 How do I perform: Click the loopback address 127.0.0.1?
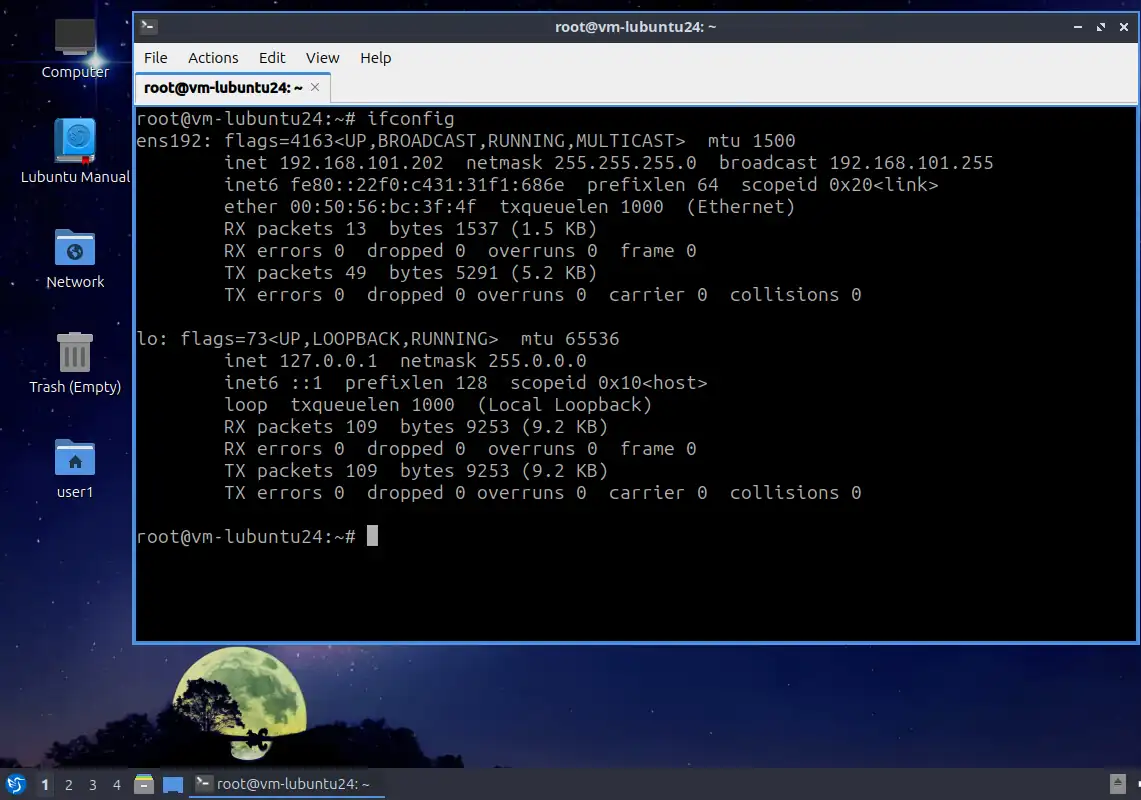tap(328, 361)
